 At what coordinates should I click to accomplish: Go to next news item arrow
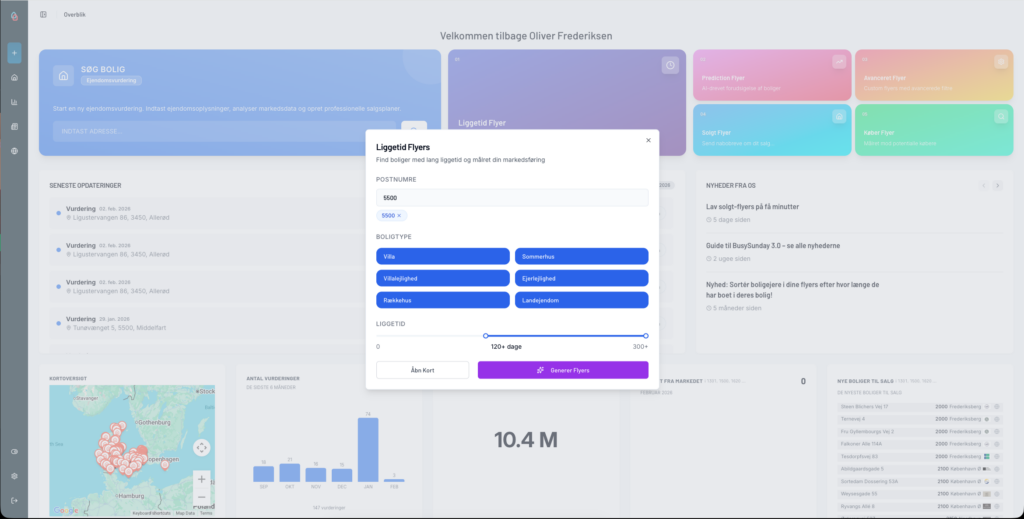click(997, 186)
